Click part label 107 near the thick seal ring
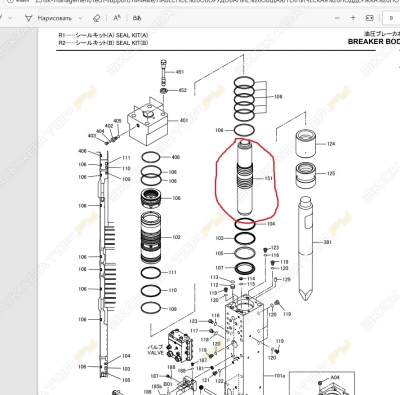 point(219,268)
